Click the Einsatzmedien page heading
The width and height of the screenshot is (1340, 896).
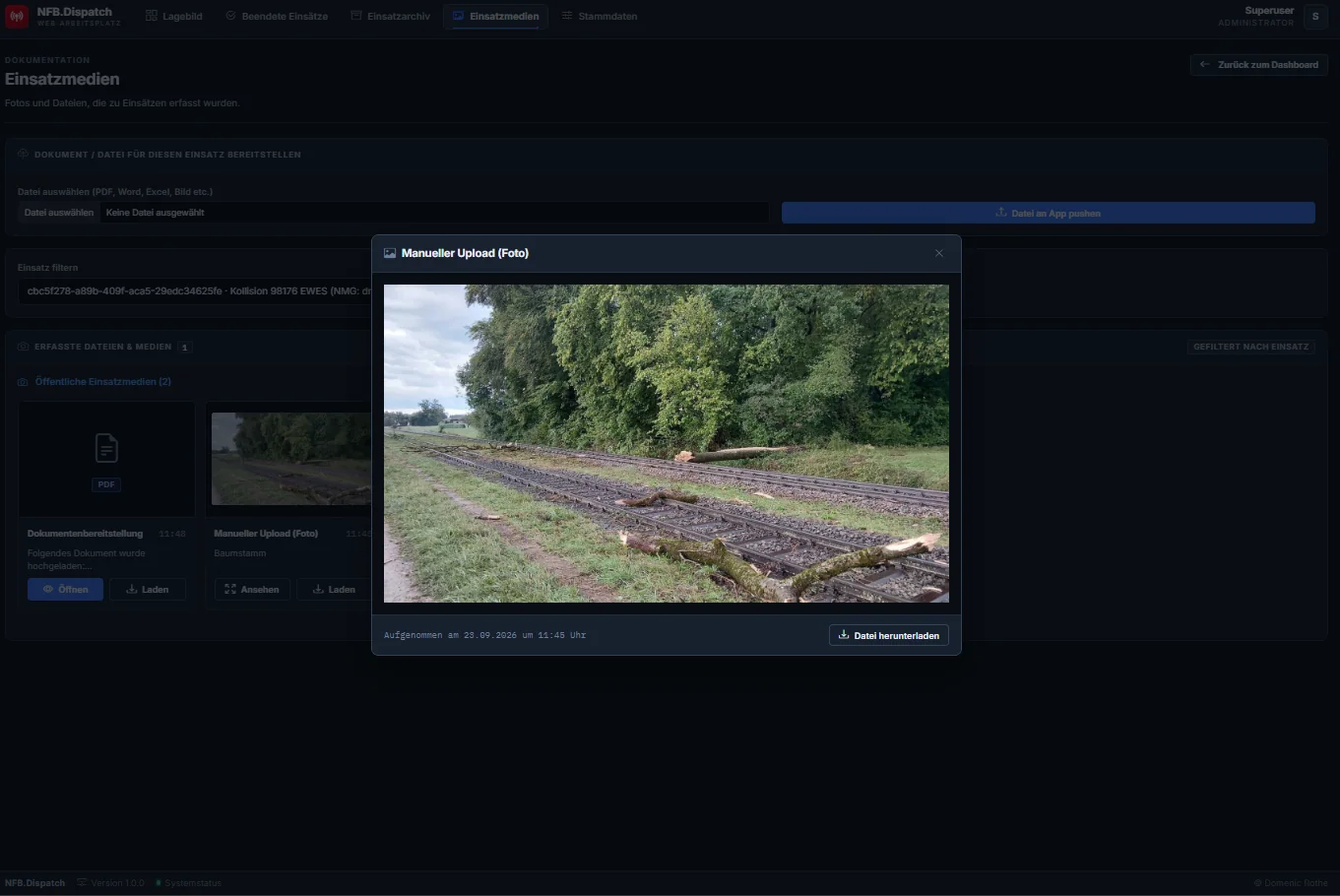(x=62, y=79)
